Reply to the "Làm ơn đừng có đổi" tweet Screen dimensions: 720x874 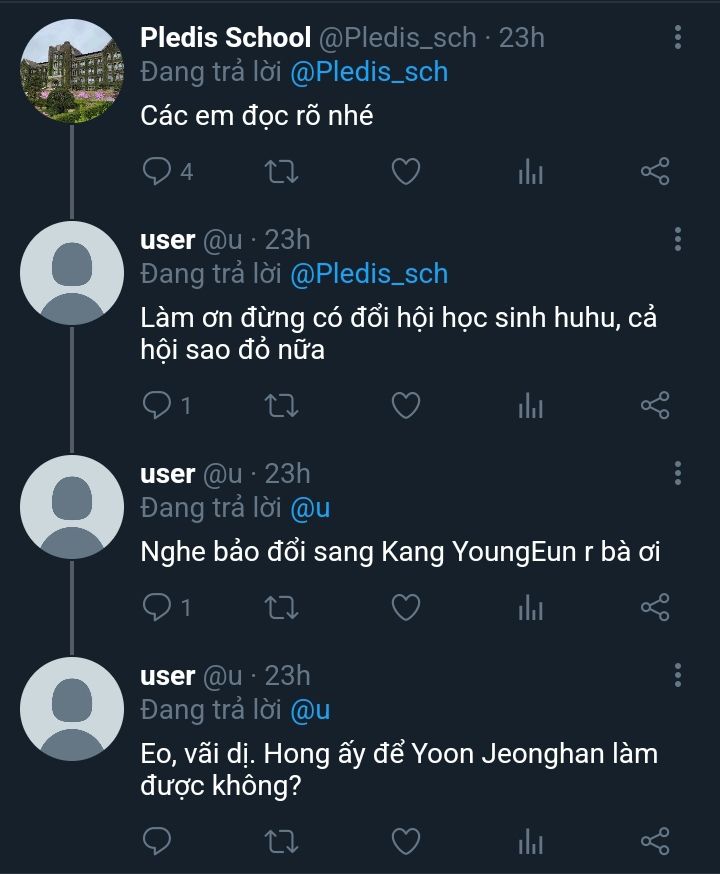pyautogui.click(x=157, y=405)
